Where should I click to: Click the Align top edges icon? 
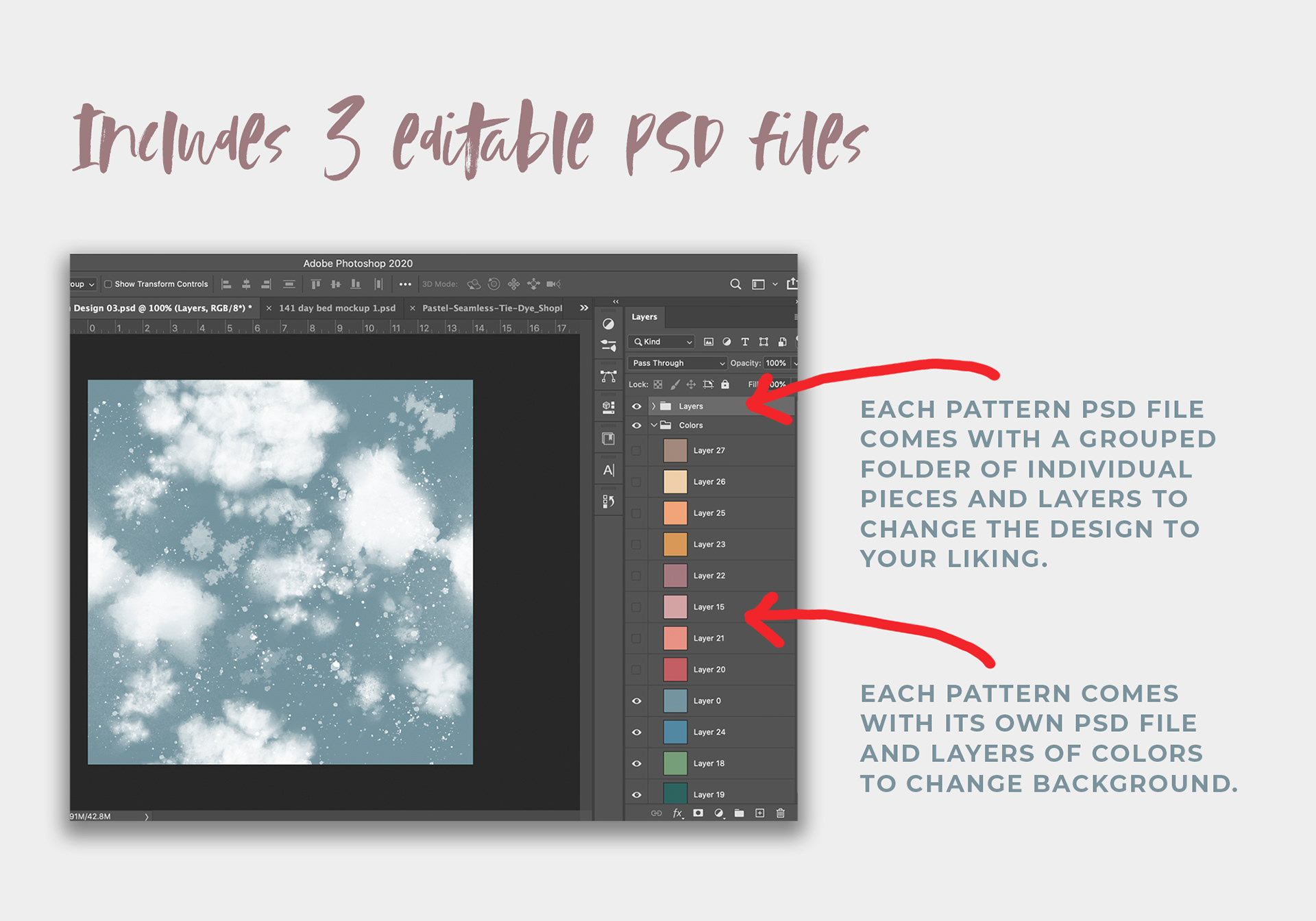(315, 284)
